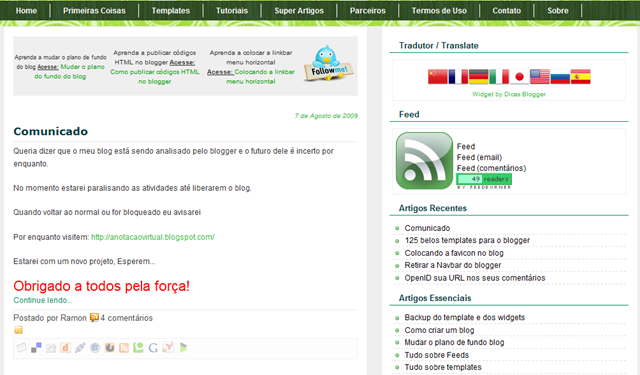640x375 pixels.
Task: Open '4 comentários' link
Action: 127,317
